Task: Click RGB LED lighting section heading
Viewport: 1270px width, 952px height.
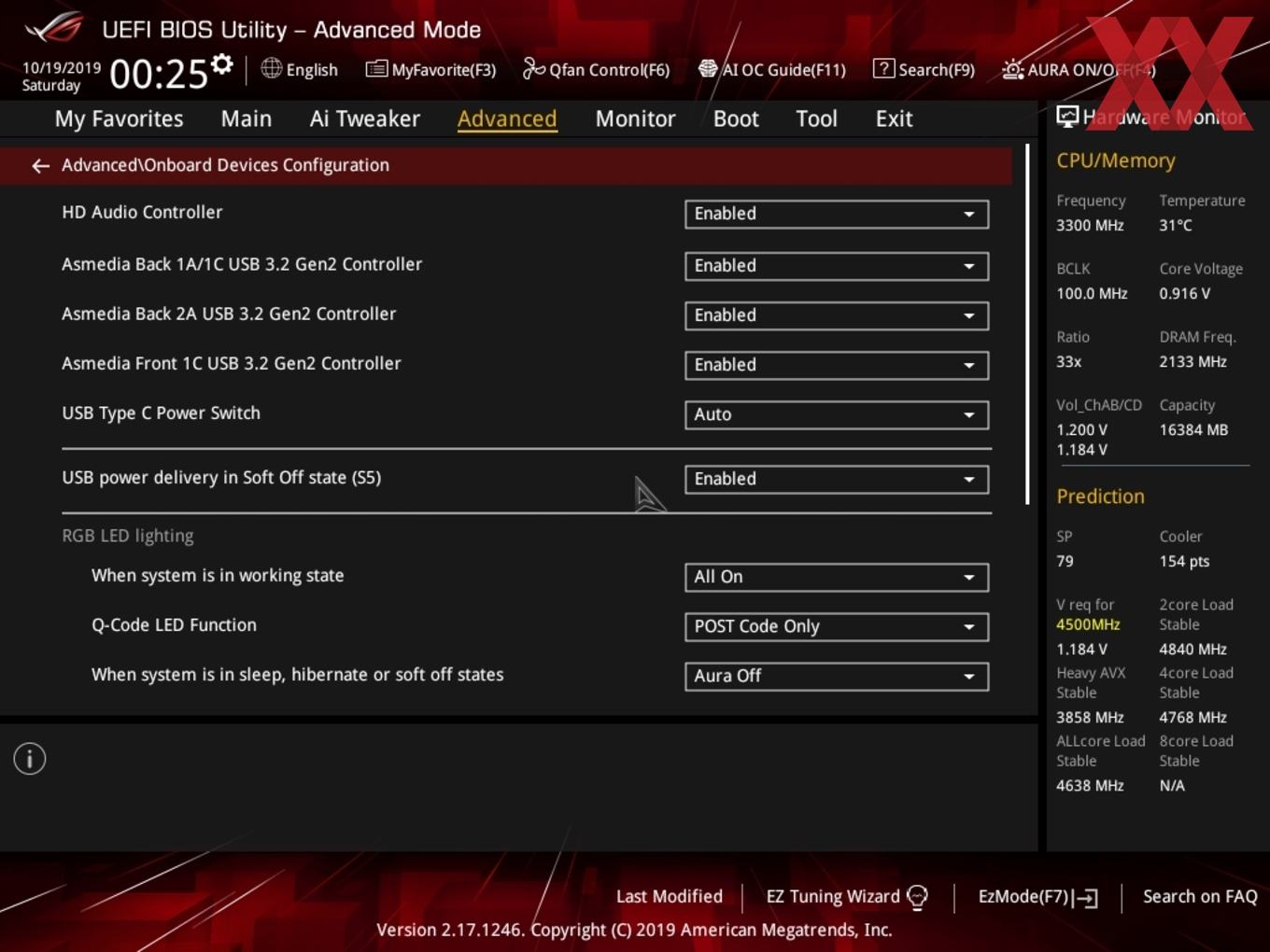Action: 128,536
